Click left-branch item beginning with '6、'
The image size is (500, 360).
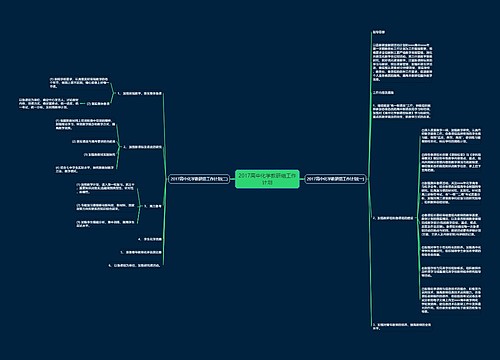coord(135,265)
